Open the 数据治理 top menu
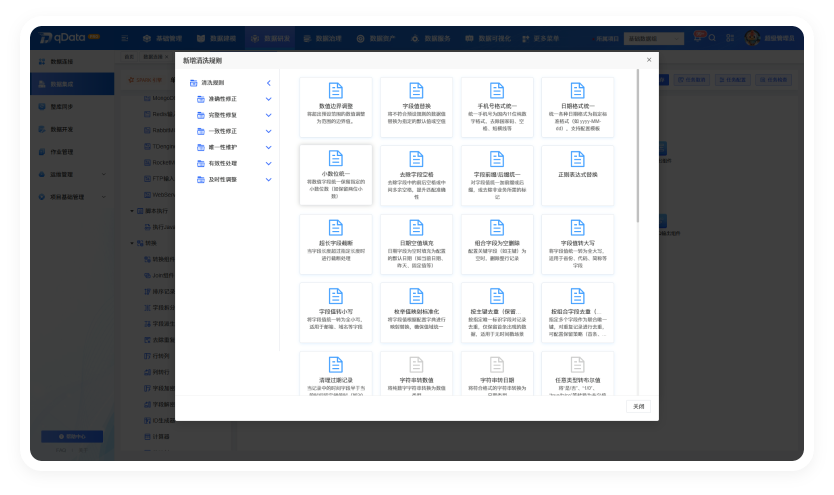 322,38
